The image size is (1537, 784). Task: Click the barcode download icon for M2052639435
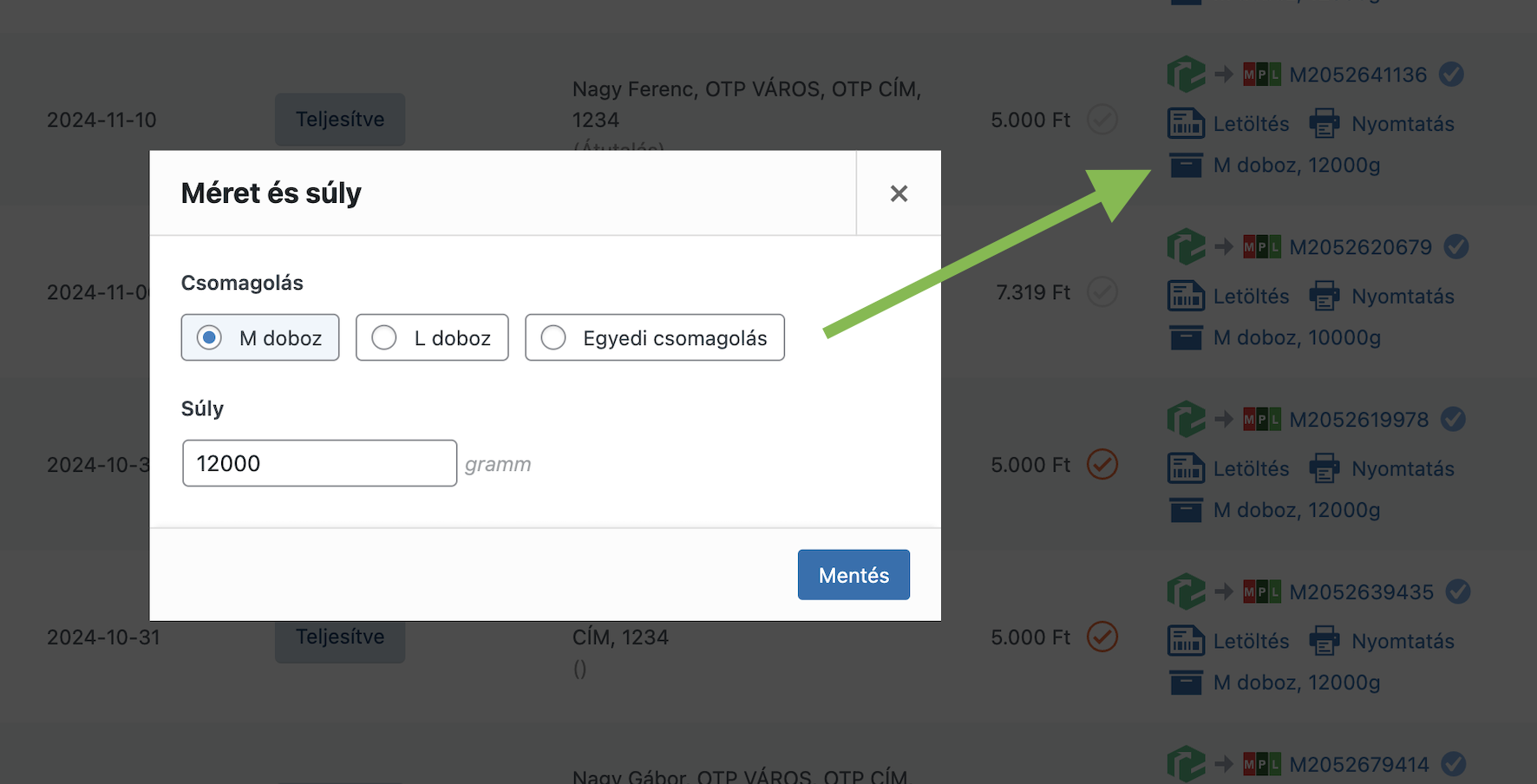[1186, 642]
